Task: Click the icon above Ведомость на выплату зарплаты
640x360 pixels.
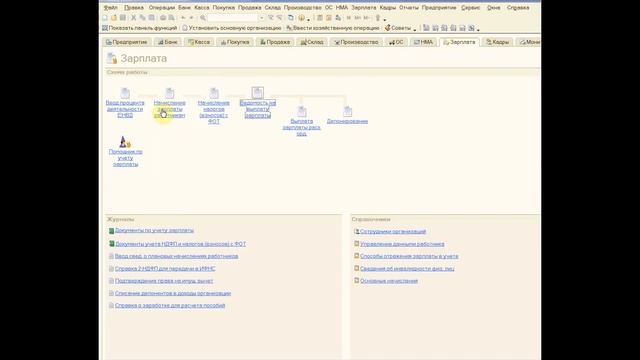Action: (x=258, y=93)
